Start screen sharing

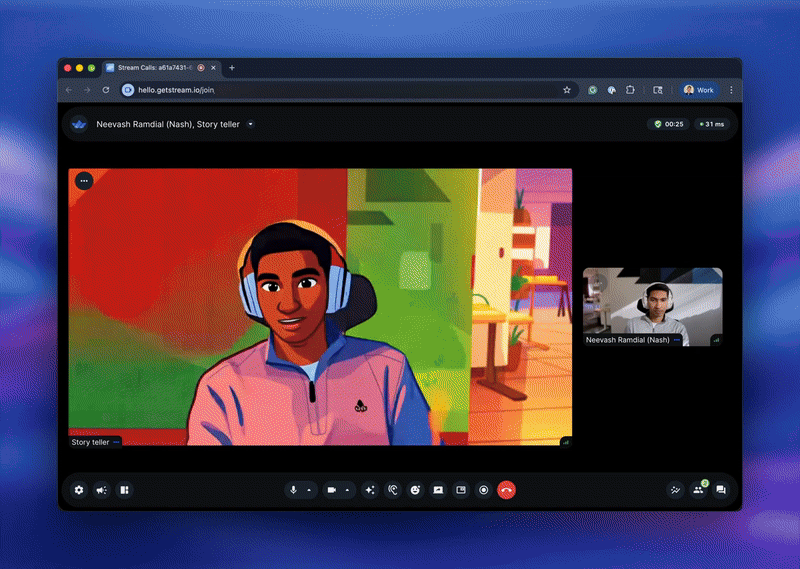[438, 490]
